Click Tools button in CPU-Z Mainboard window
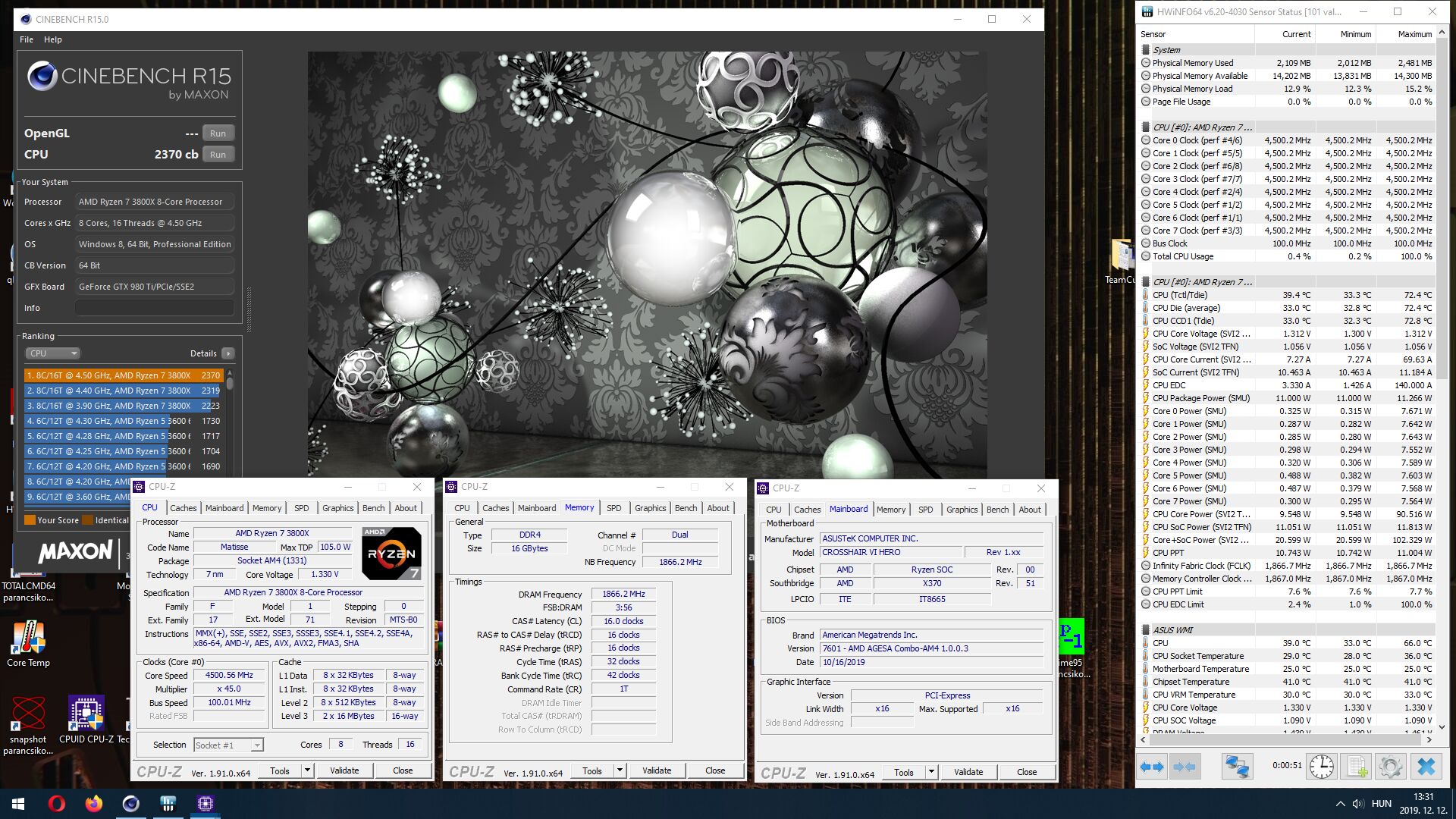 tap(904, 772)
